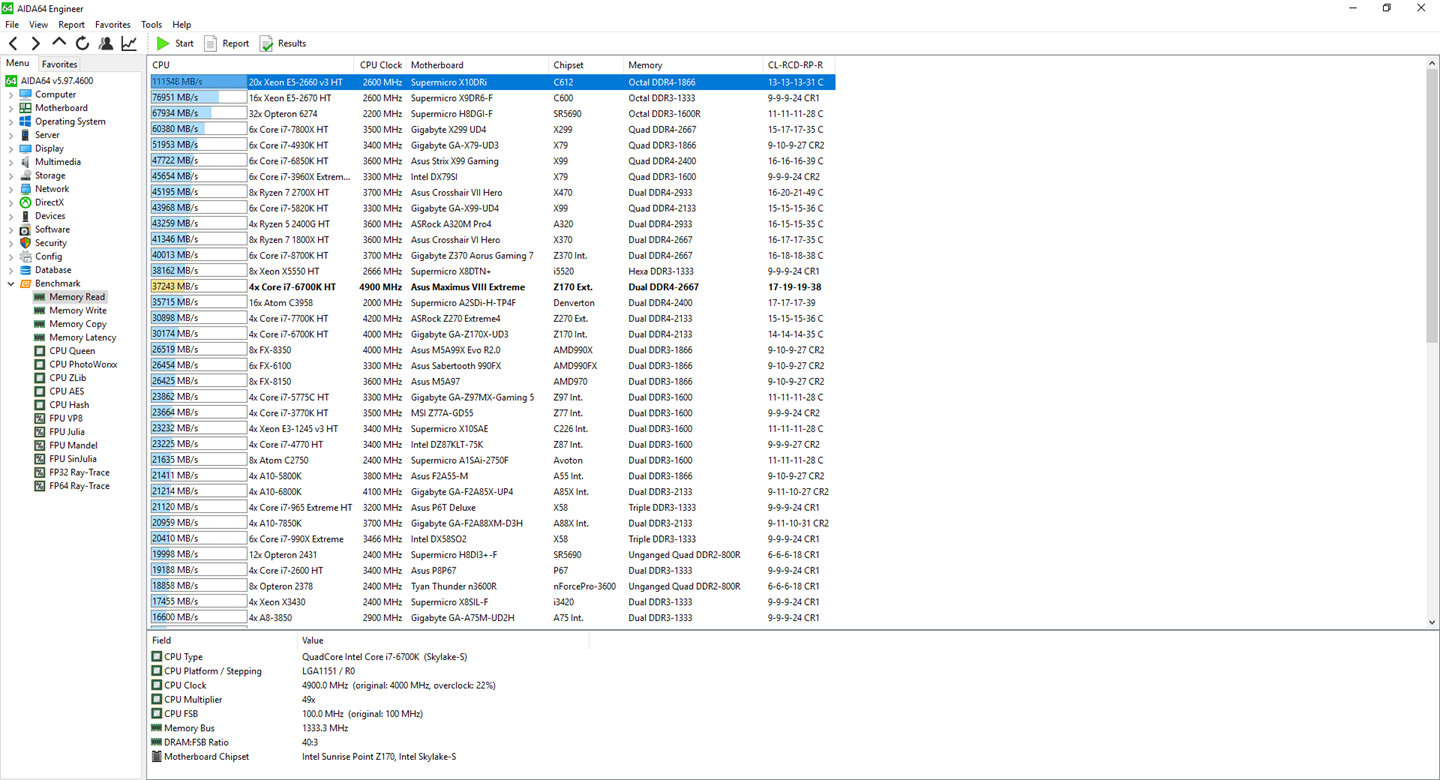This screenshot has width=1440, height=780.
Task: Go back with the left arrow toolbar icon
Action: click(13, 43)
